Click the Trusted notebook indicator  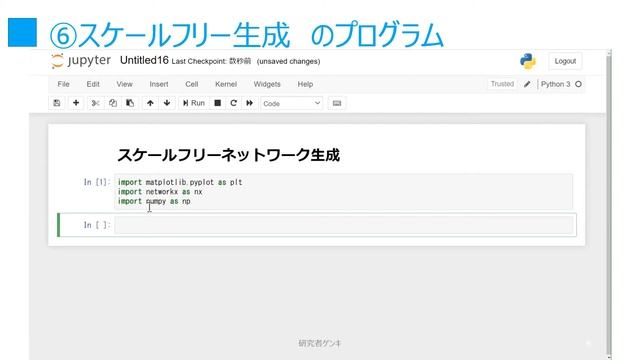(x=502, y=84)
